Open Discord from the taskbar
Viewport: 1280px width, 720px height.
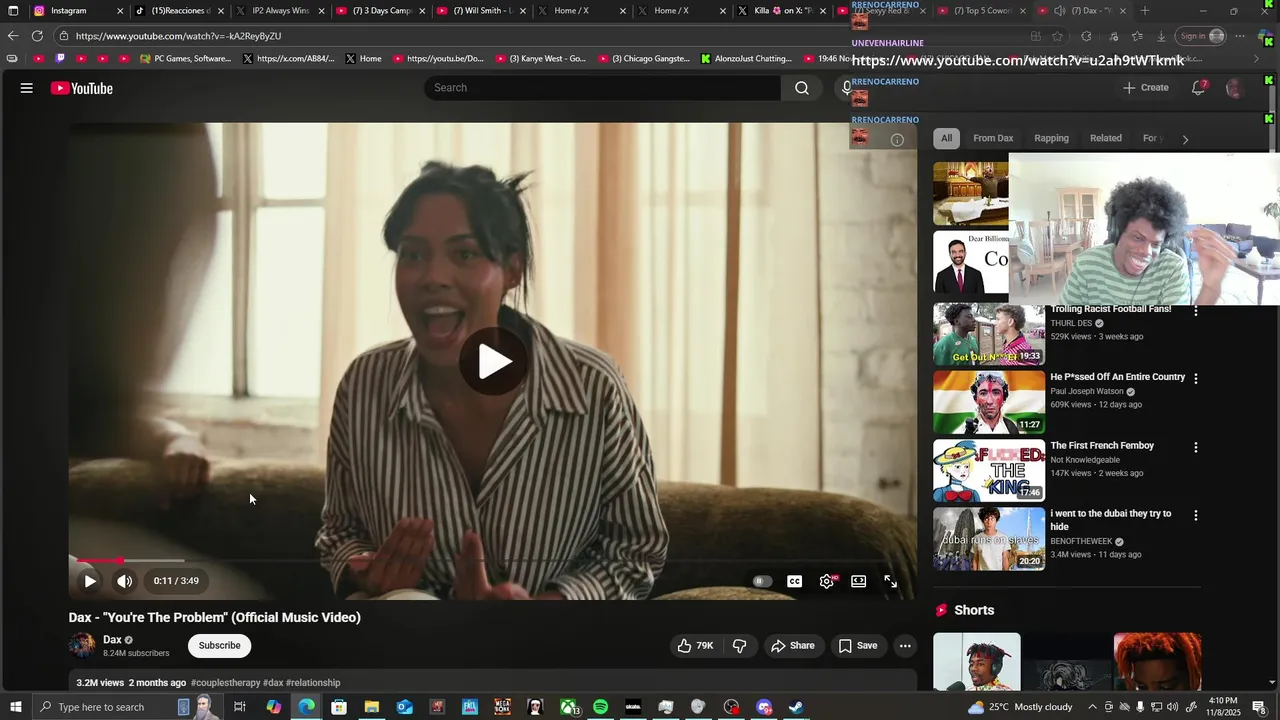coord(764,707)
